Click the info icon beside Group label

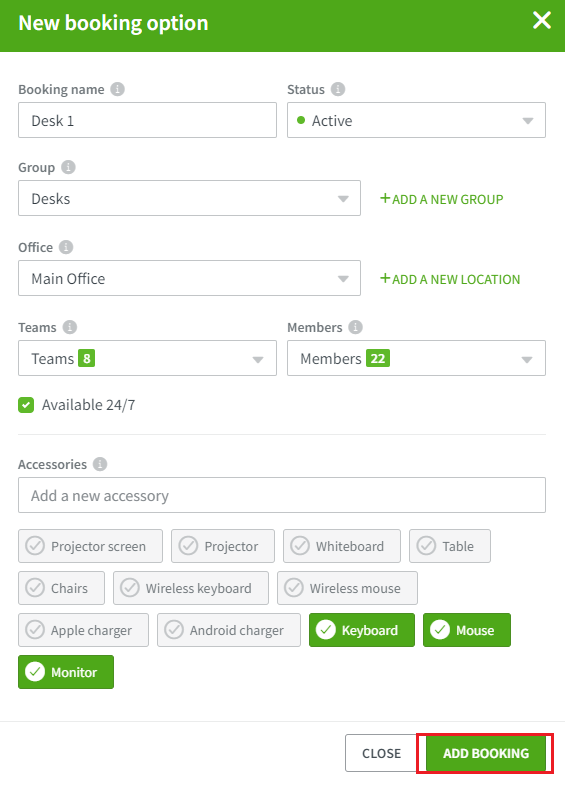[x=68, y=167]
